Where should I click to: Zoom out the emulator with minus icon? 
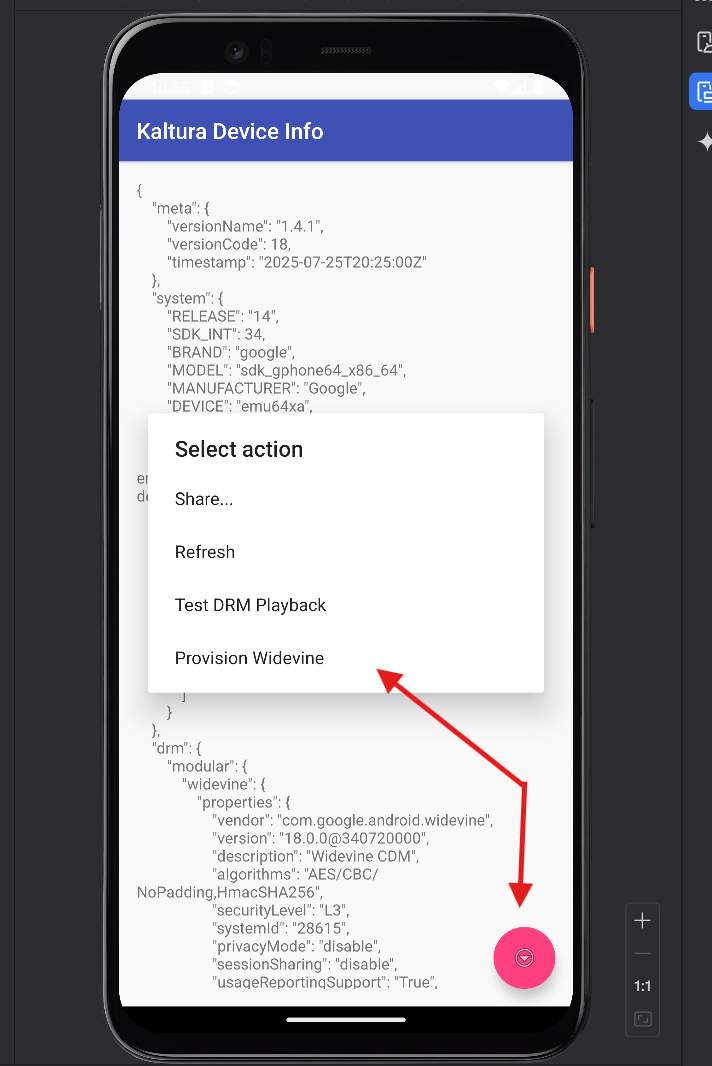(x=643, y=954)
